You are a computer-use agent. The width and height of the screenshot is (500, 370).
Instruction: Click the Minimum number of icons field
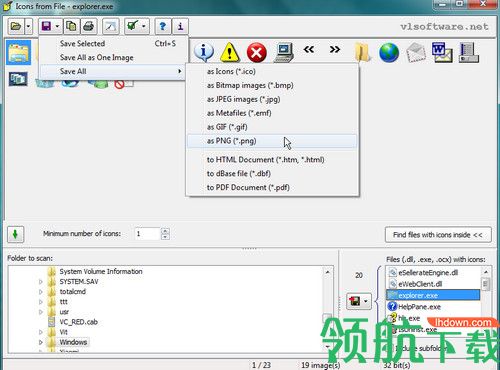[x=147, y=234]
